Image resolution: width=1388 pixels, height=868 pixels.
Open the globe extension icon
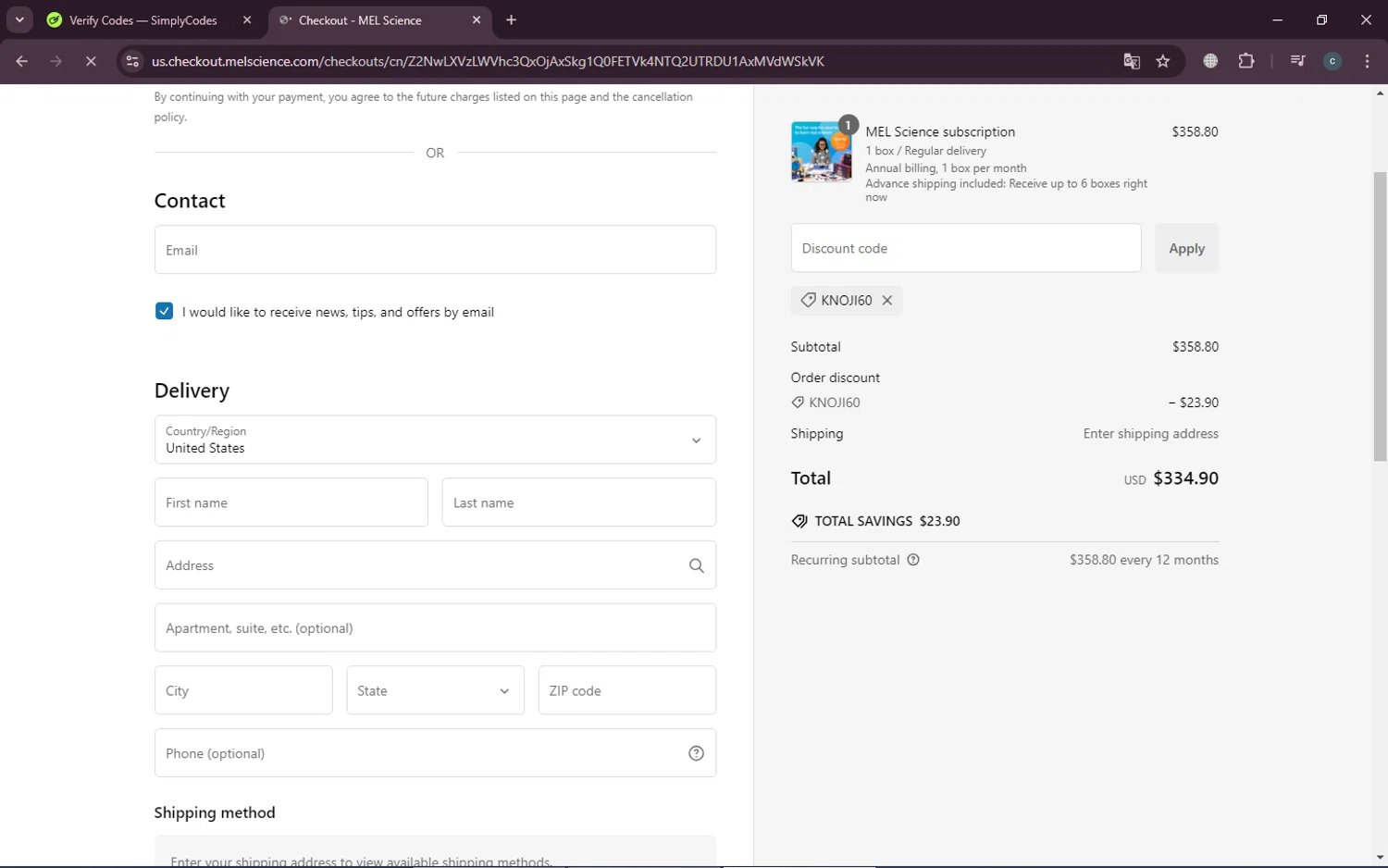(x=1210, y=61)
